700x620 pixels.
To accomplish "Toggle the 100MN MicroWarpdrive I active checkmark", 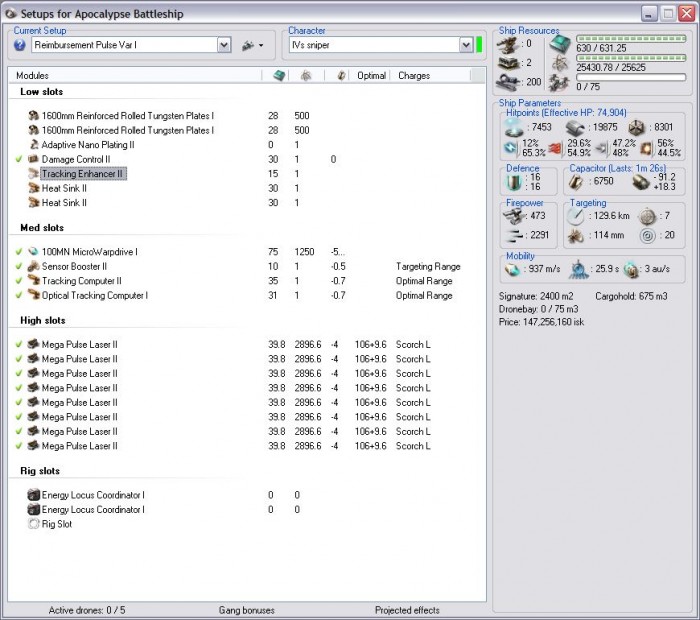I will 19,252.
